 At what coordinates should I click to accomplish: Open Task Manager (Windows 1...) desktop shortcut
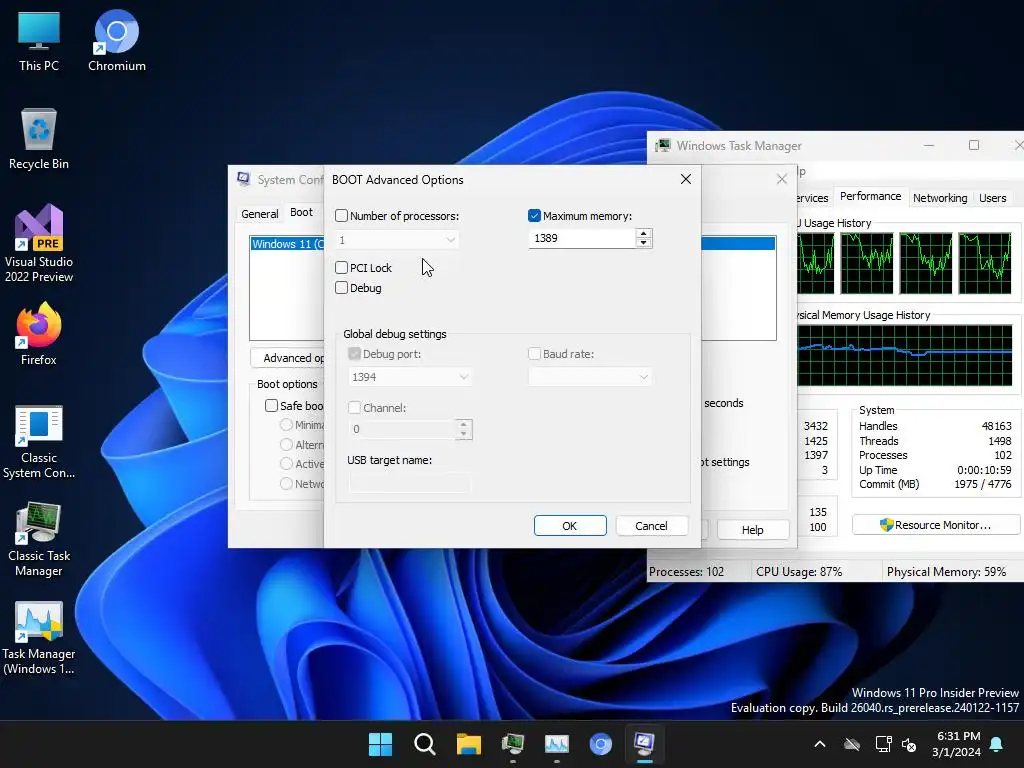point(39,637)
